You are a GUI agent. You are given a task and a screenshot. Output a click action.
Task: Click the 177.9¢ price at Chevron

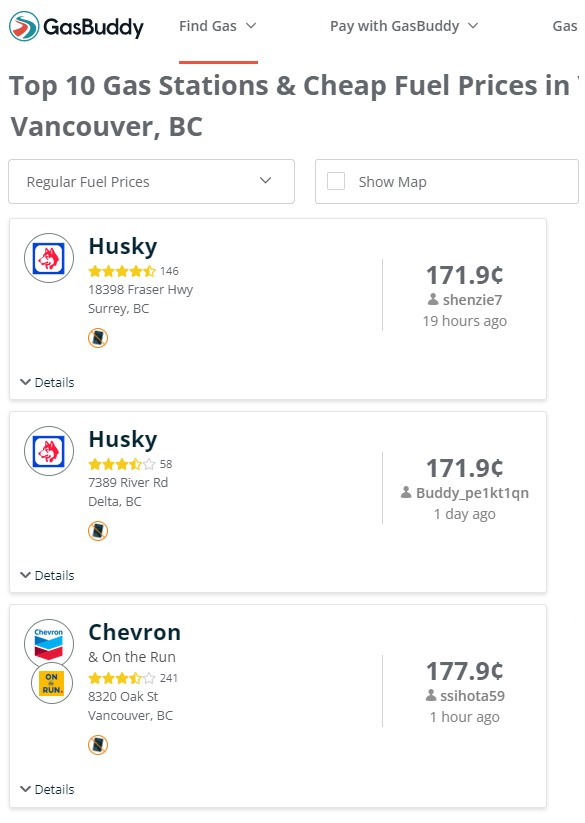pos(465,671)
